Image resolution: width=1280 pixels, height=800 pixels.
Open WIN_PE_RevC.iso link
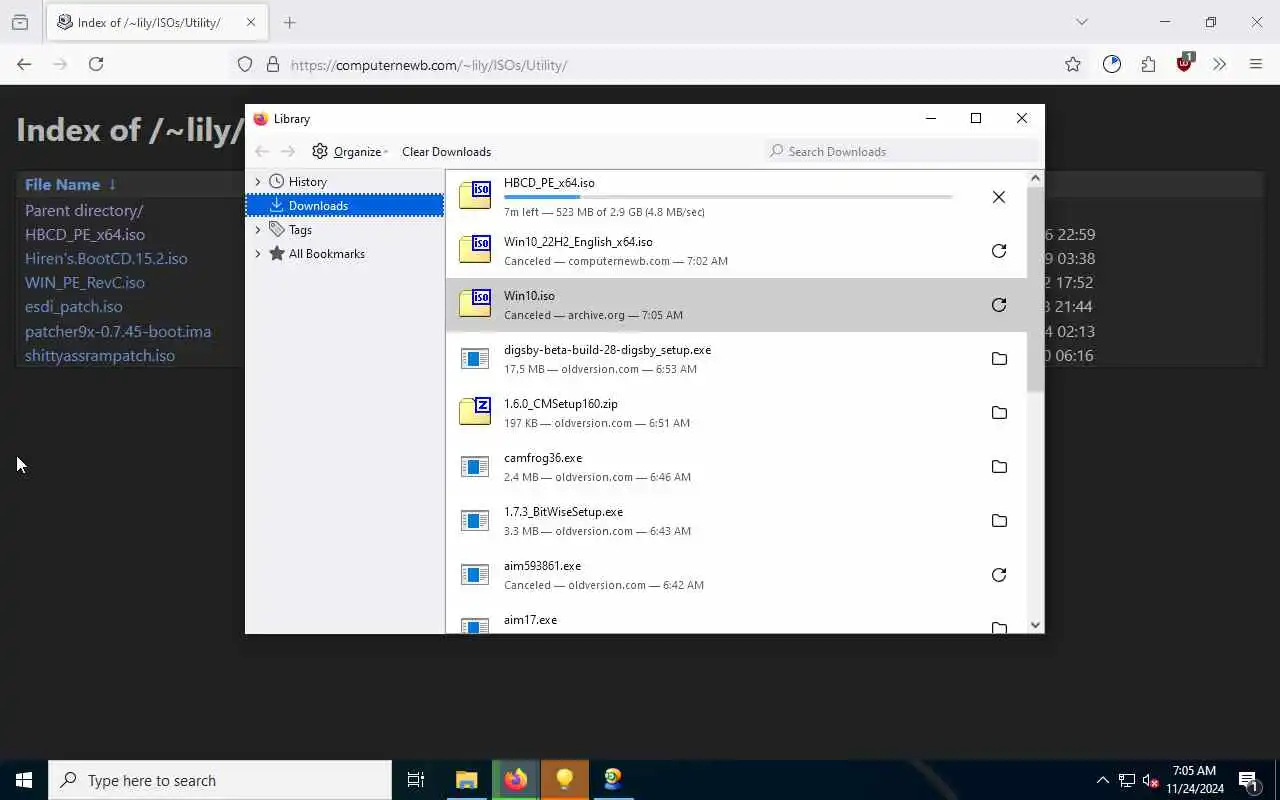[x=85, y=283]
